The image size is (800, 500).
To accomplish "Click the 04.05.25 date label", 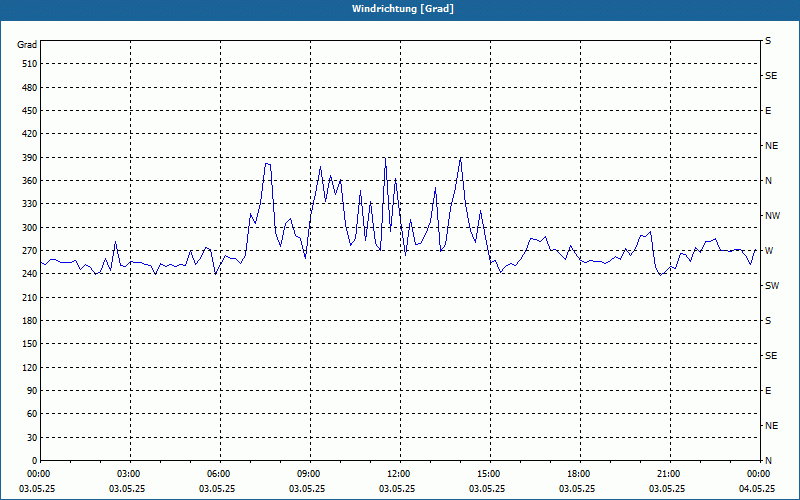I will coord(757,488).
